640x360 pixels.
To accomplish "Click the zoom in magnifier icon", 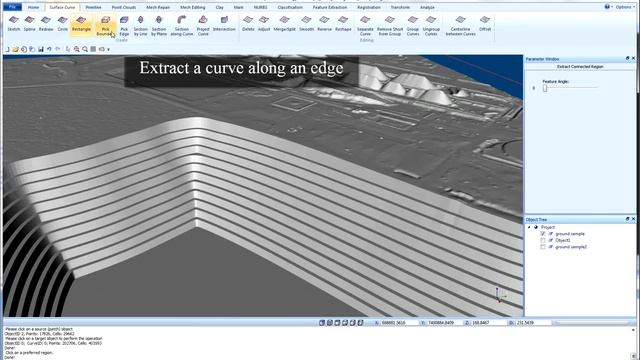I will click(76, 49).
